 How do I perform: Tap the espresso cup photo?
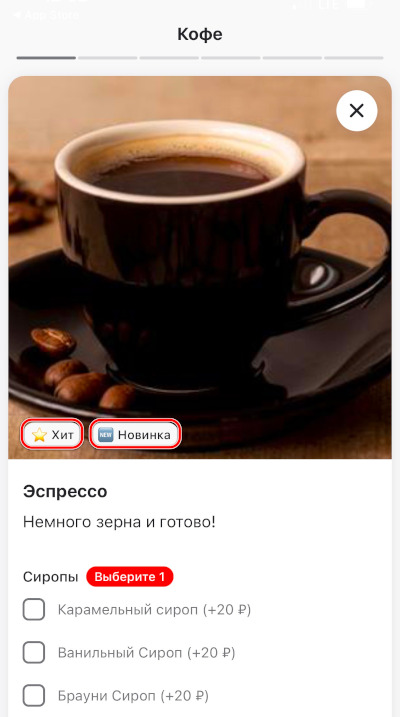point(200,268)
